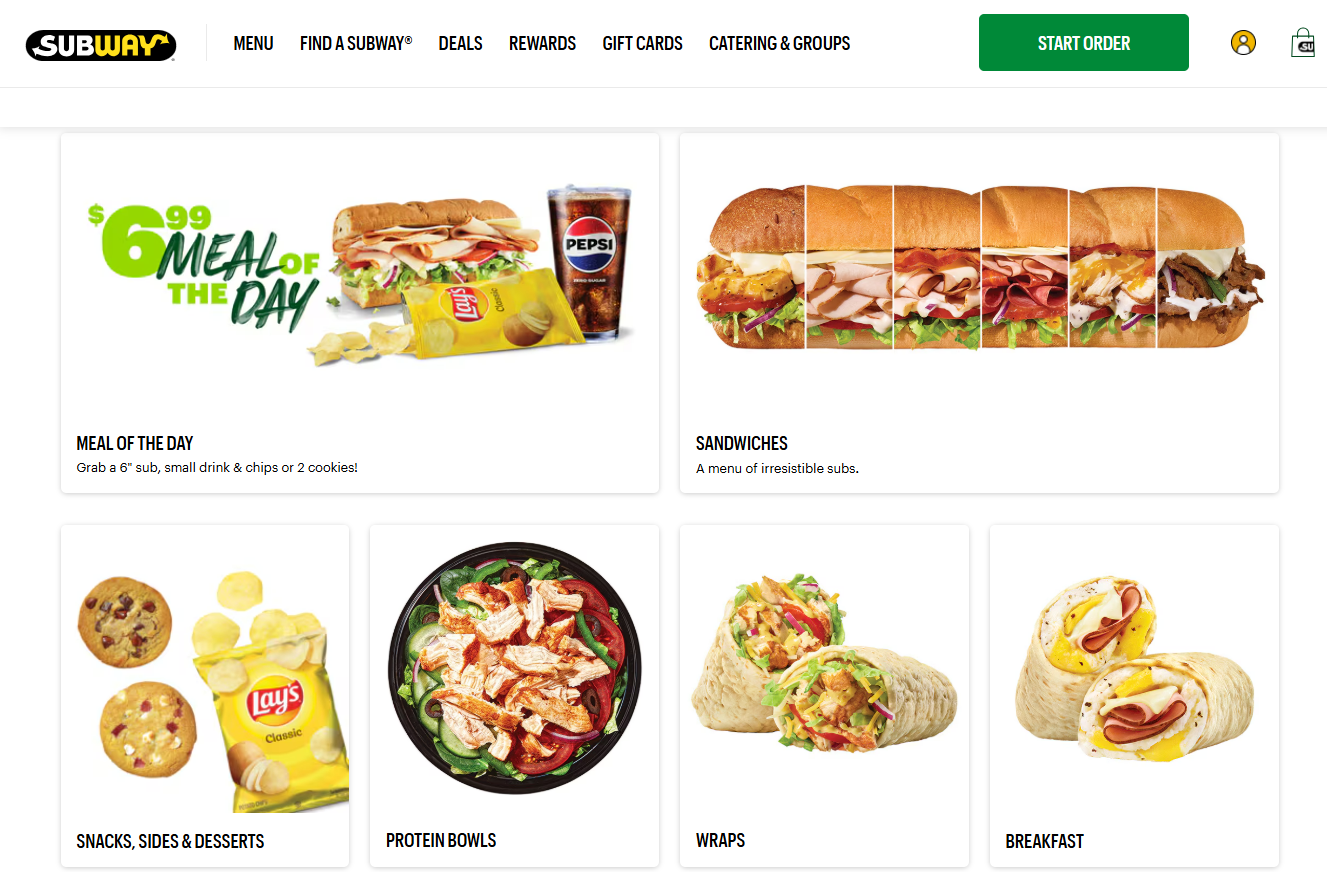Viewport: 1327px width, 872px height.
Task: Click the Sandwiches category title
Action: 742,443
